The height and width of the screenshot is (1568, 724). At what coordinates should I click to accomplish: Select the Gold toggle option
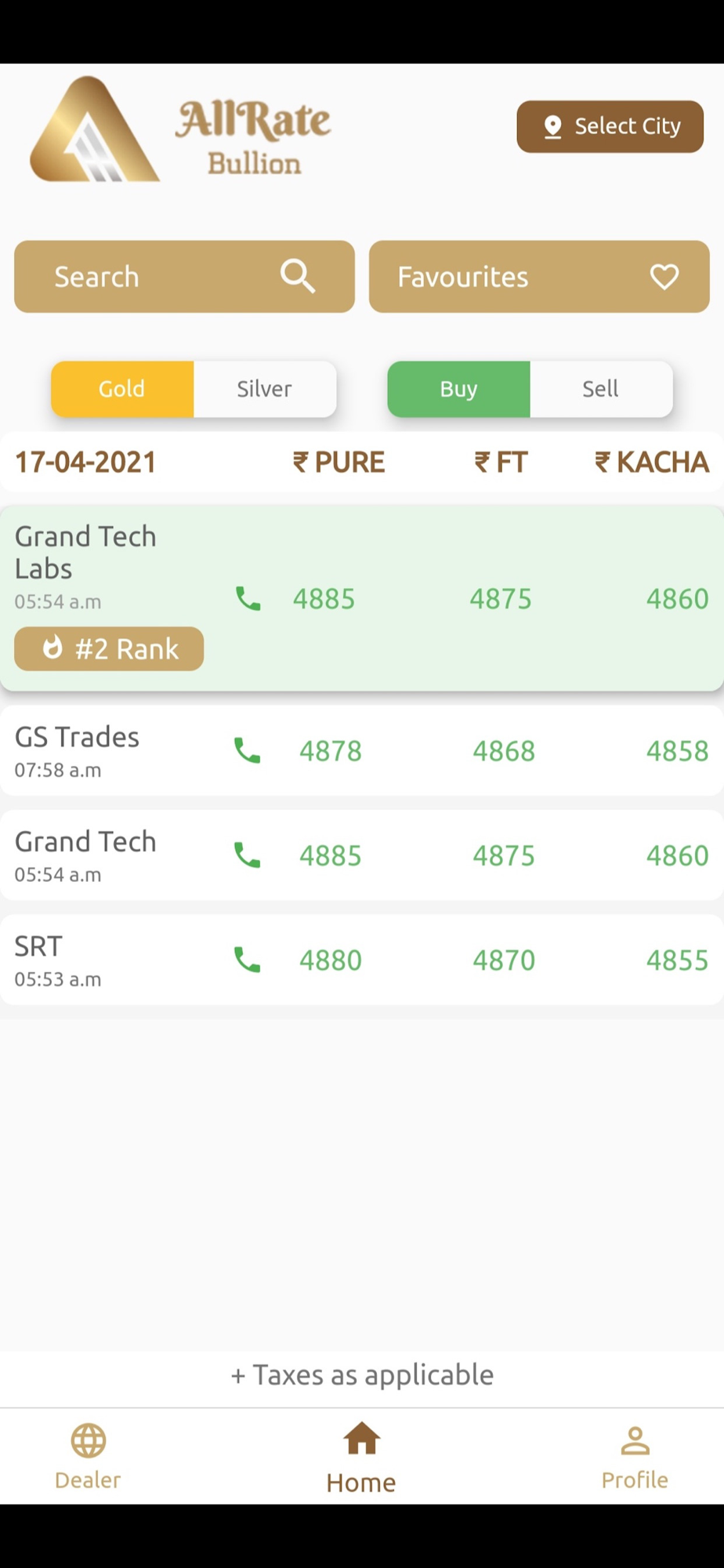pyautogui.click(x=122, y=389)
